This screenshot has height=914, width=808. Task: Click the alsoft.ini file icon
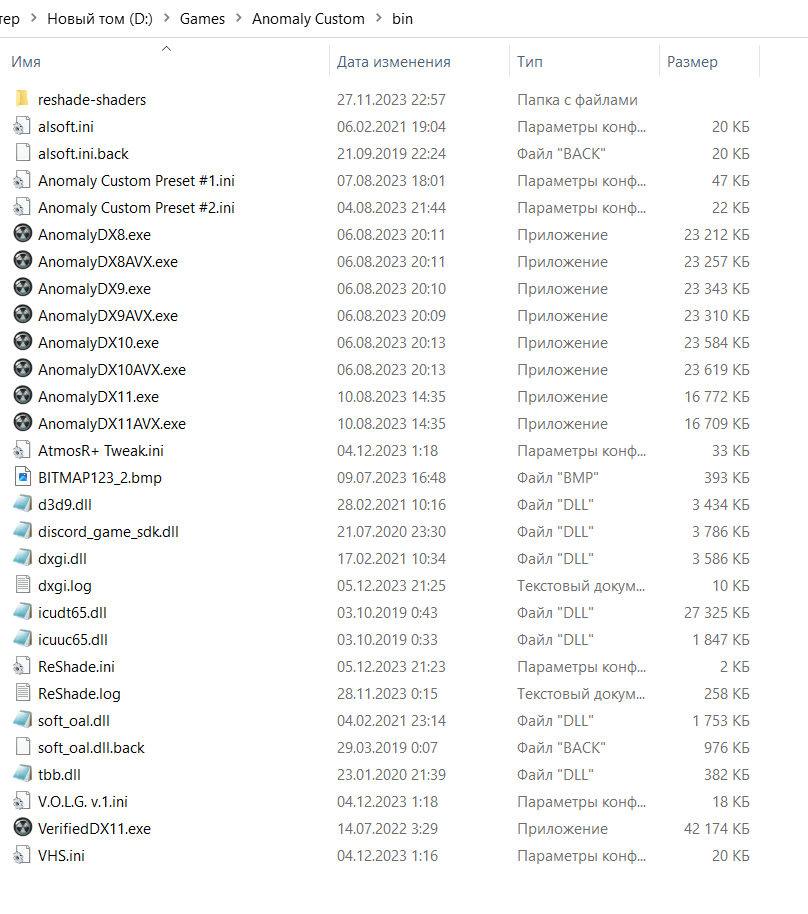pos(22,126)
